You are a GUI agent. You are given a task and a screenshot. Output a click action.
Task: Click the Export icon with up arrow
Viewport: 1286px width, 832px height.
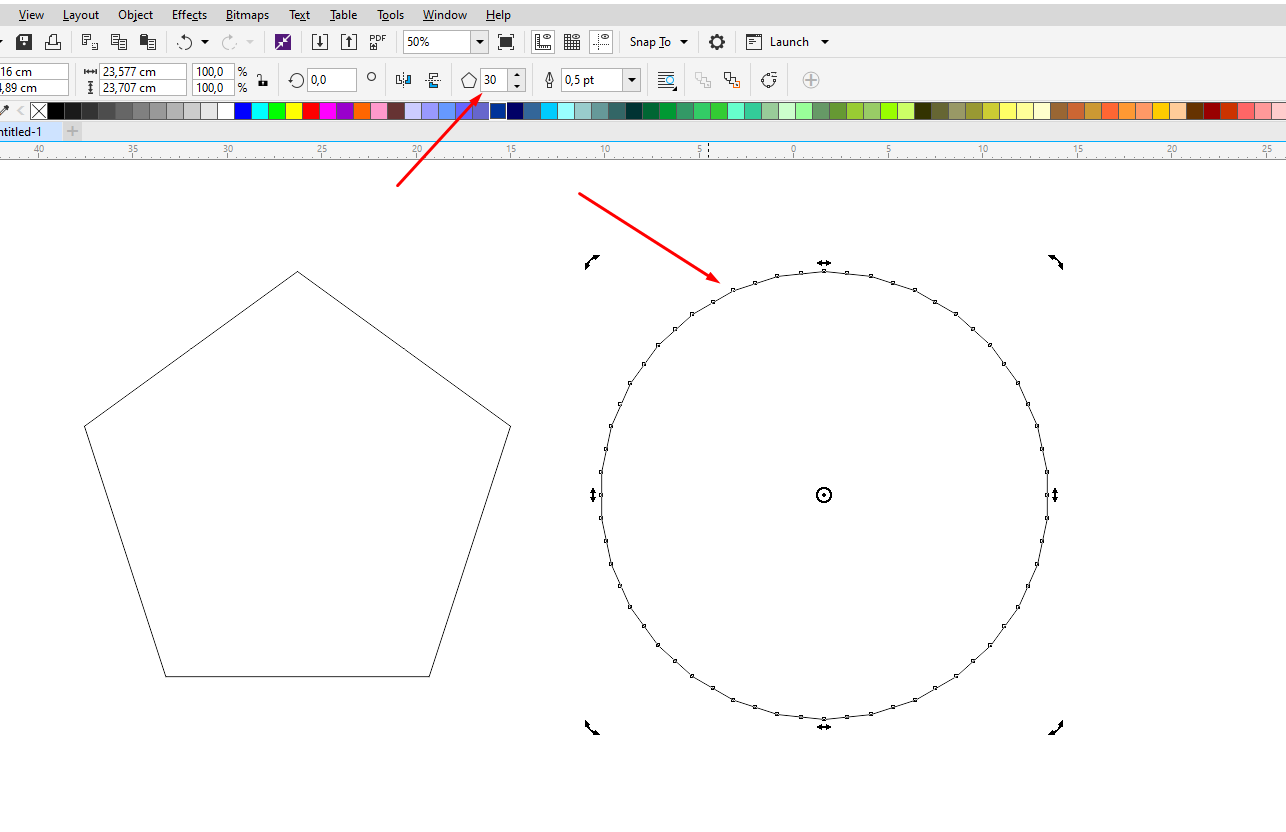tap(348, 42)
